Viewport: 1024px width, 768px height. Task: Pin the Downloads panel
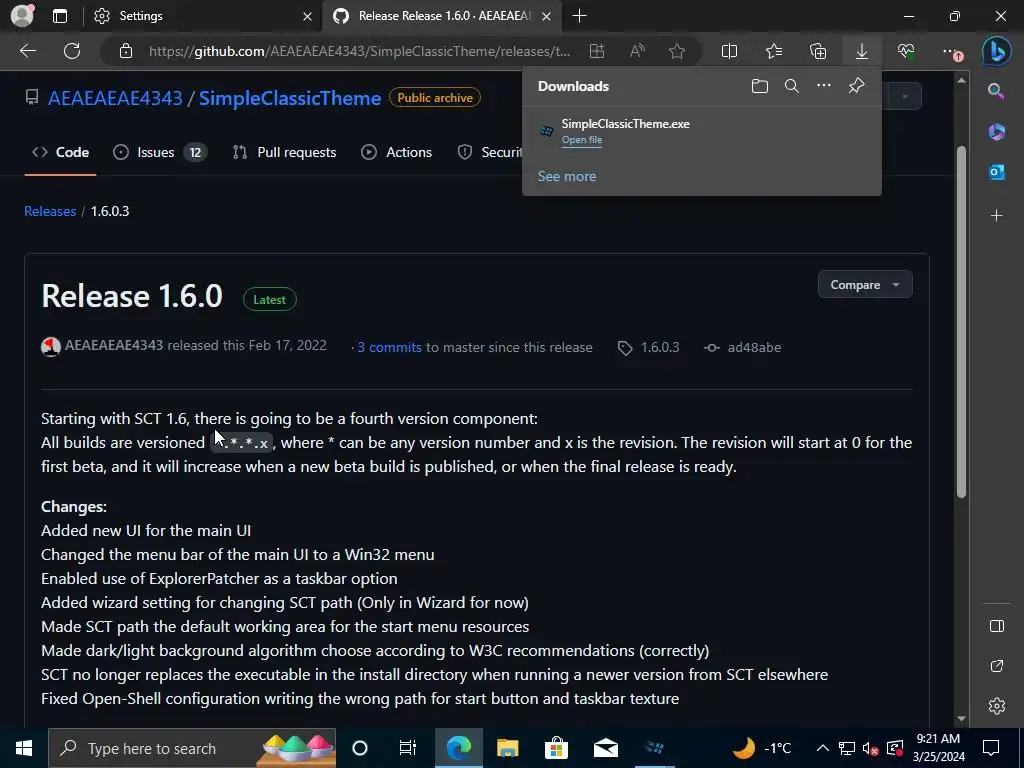coord(856,86)
